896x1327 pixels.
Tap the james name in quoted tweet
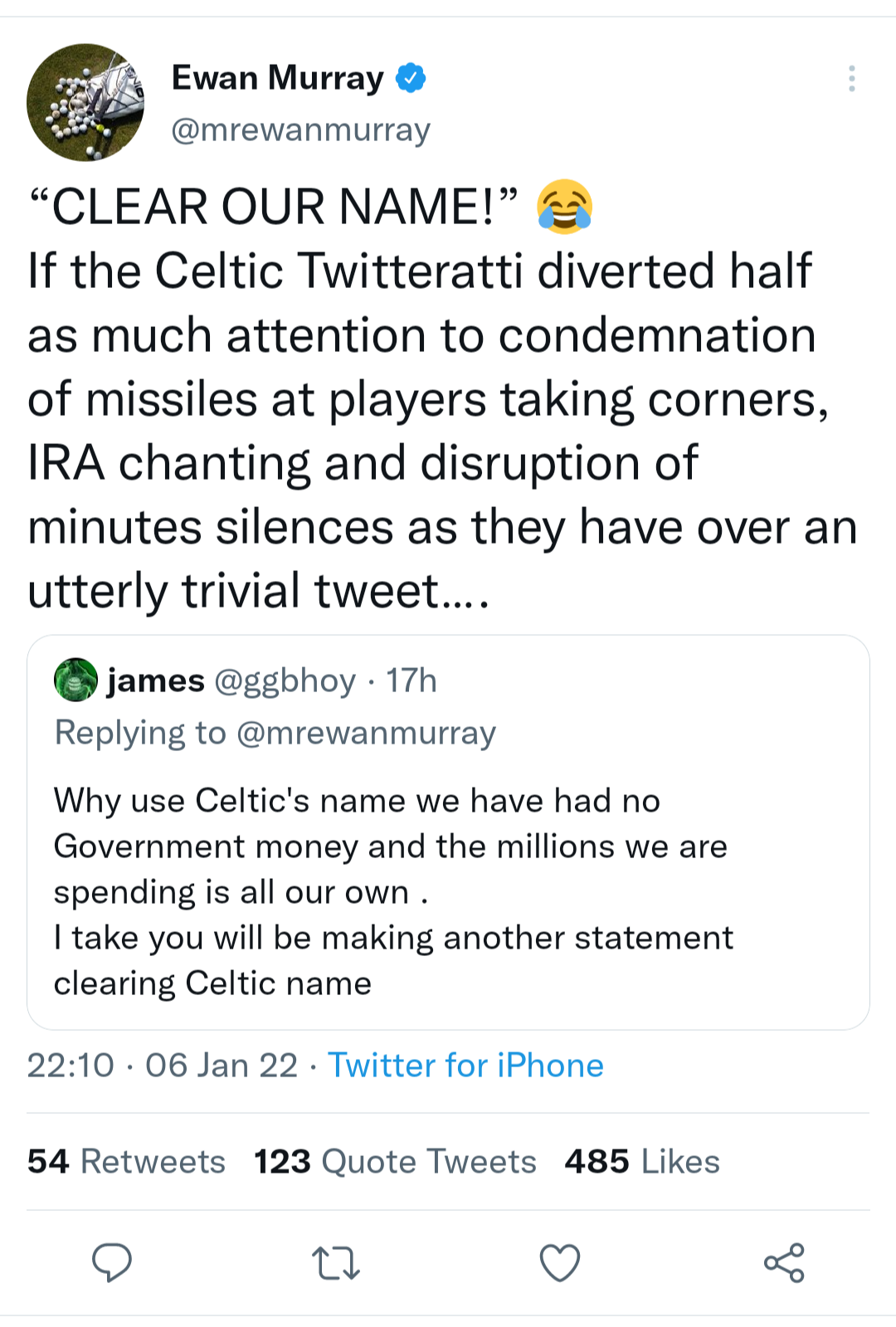pos(155,681)
